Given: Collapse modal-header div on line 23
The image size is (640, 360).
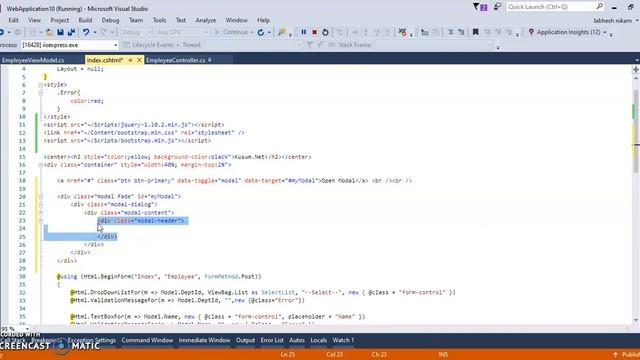Looking at the screenshot, I should (40, 221).
